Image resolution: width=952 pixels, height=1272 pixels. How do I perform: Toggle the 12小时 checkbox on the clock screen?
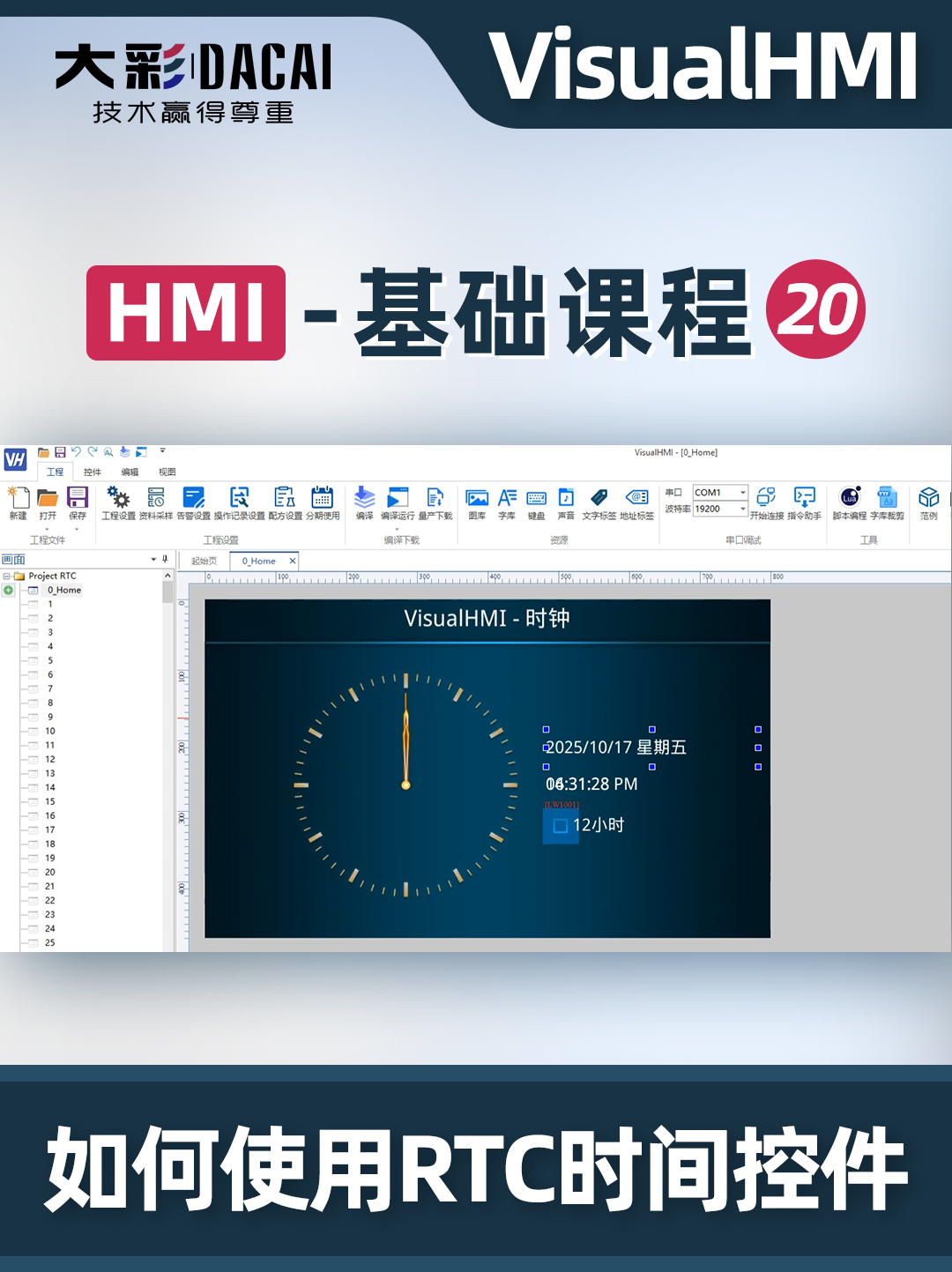[x=560, y=827]
